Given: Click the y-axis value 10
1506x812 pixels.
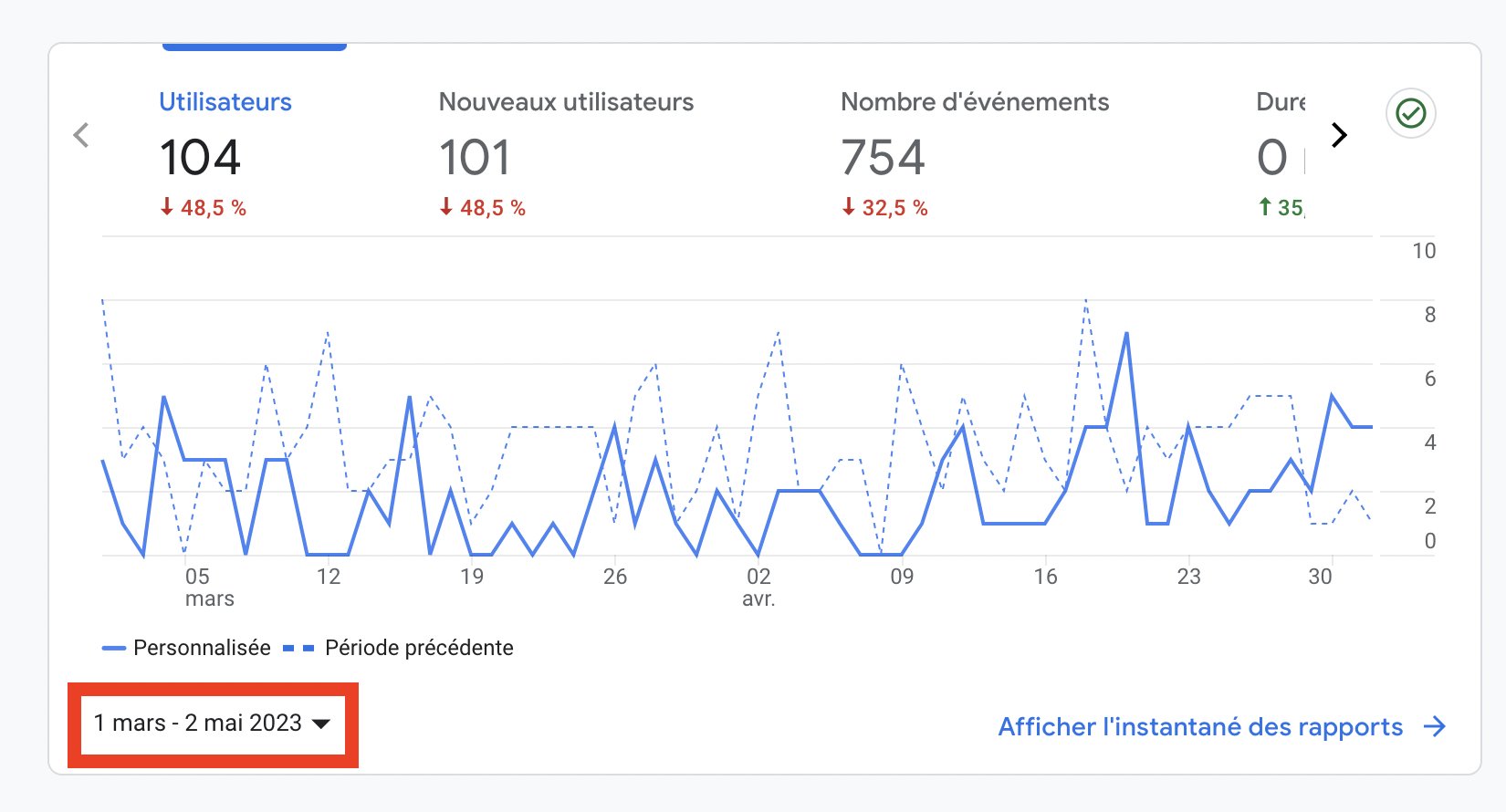Looking at the screenshot, I should click(1424, 251).
